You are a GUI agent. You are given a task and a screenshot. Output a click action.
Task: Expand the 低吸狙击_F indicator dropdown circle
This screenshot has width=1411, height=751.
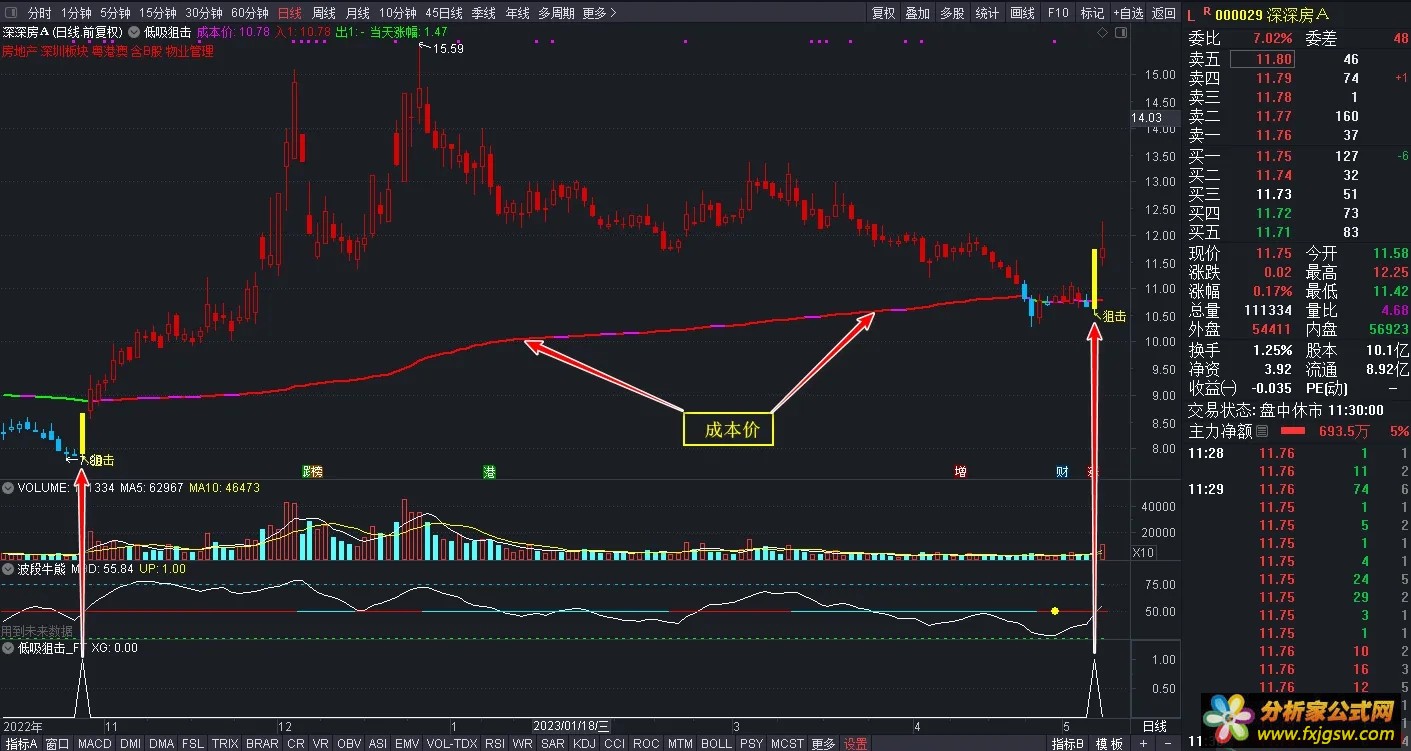pyautogui.click(x=8, y=648)
